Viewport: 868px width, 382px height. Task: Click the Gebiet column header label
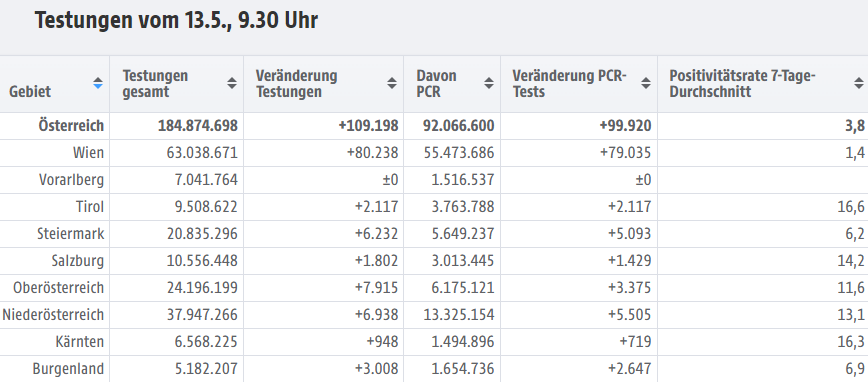pos(30,91)
